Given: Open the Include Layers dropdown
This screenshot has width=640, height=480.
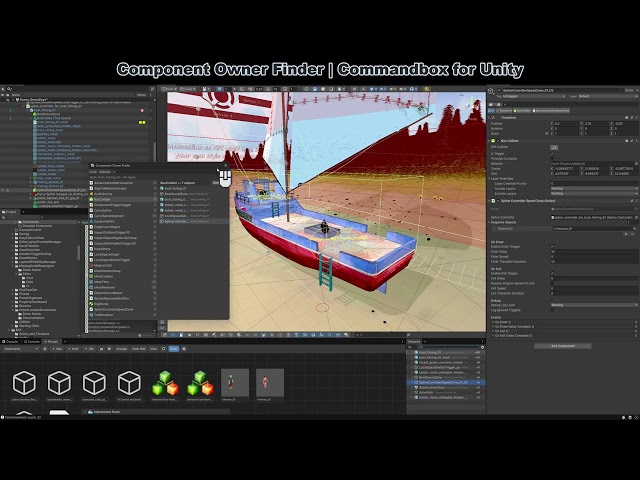Looking at the screenshot, I should point(594,189).
